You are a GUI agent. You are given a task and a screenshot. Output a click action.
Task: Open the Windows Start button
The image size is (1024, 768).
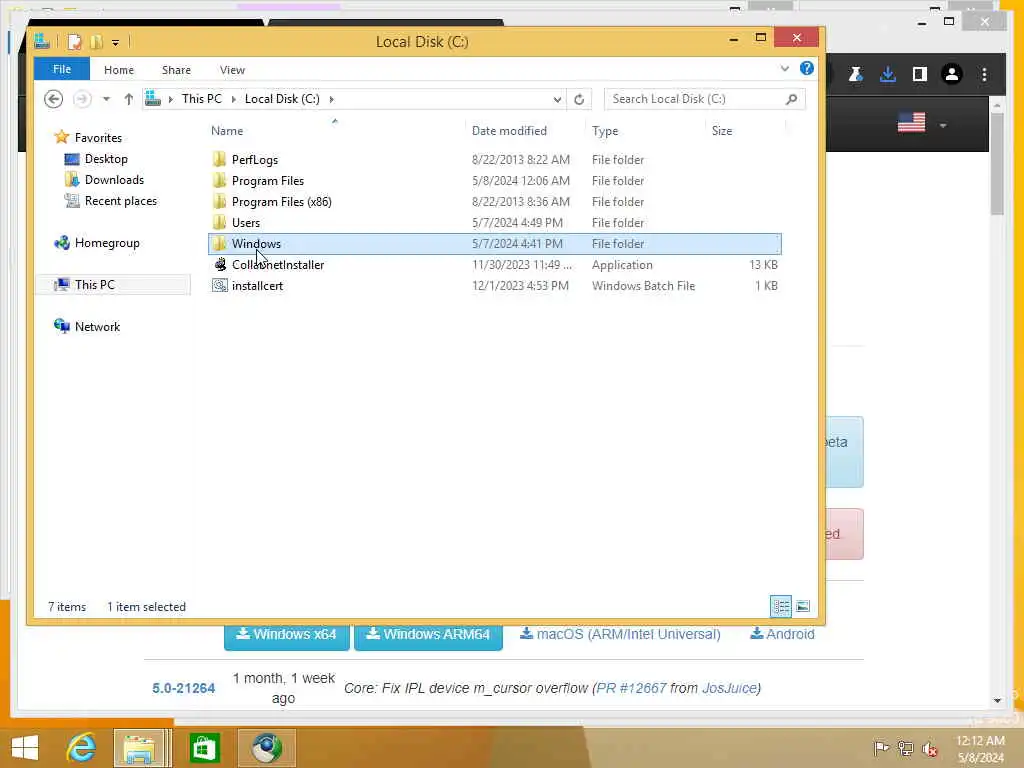(25, 748)
